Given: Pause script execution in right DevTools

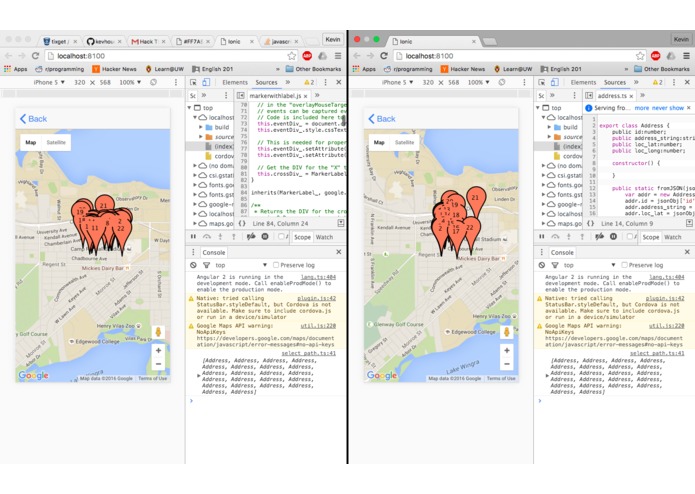Looking at the screenshot, I should tap(542, 237).
